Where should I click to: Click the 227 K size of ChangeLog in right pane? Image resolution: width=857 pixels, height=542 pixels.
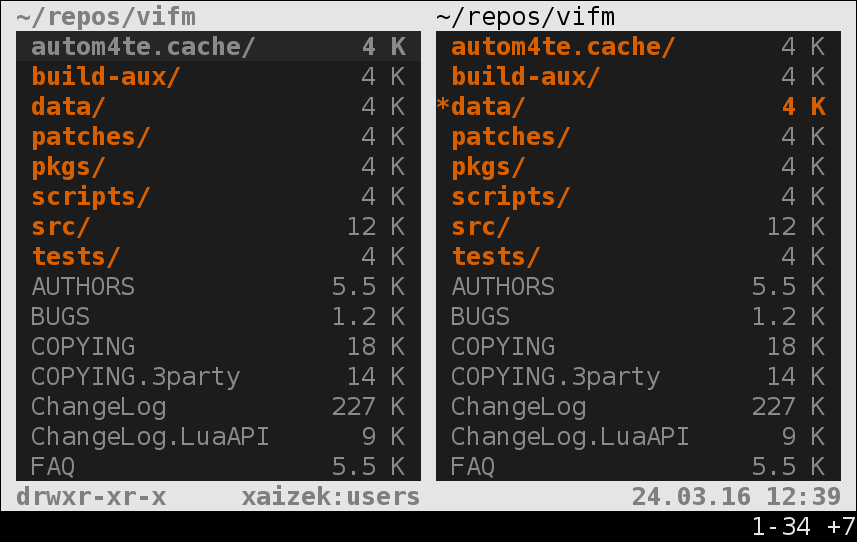[x=788, y=407]
